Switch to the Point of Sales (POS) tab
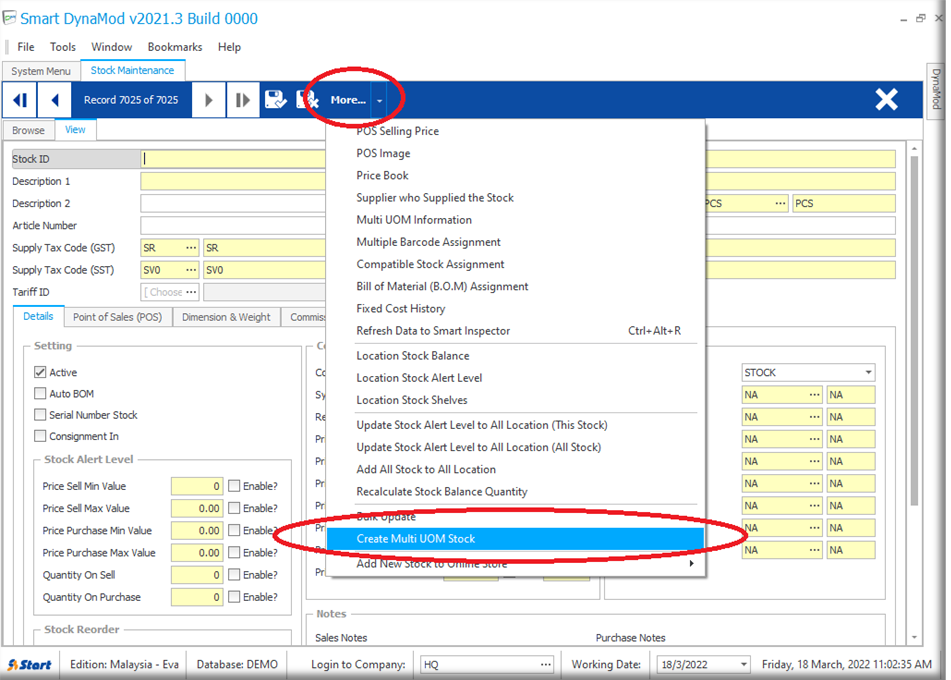The image size is (951, 680). pyautogui.click(x=117, y=317)
